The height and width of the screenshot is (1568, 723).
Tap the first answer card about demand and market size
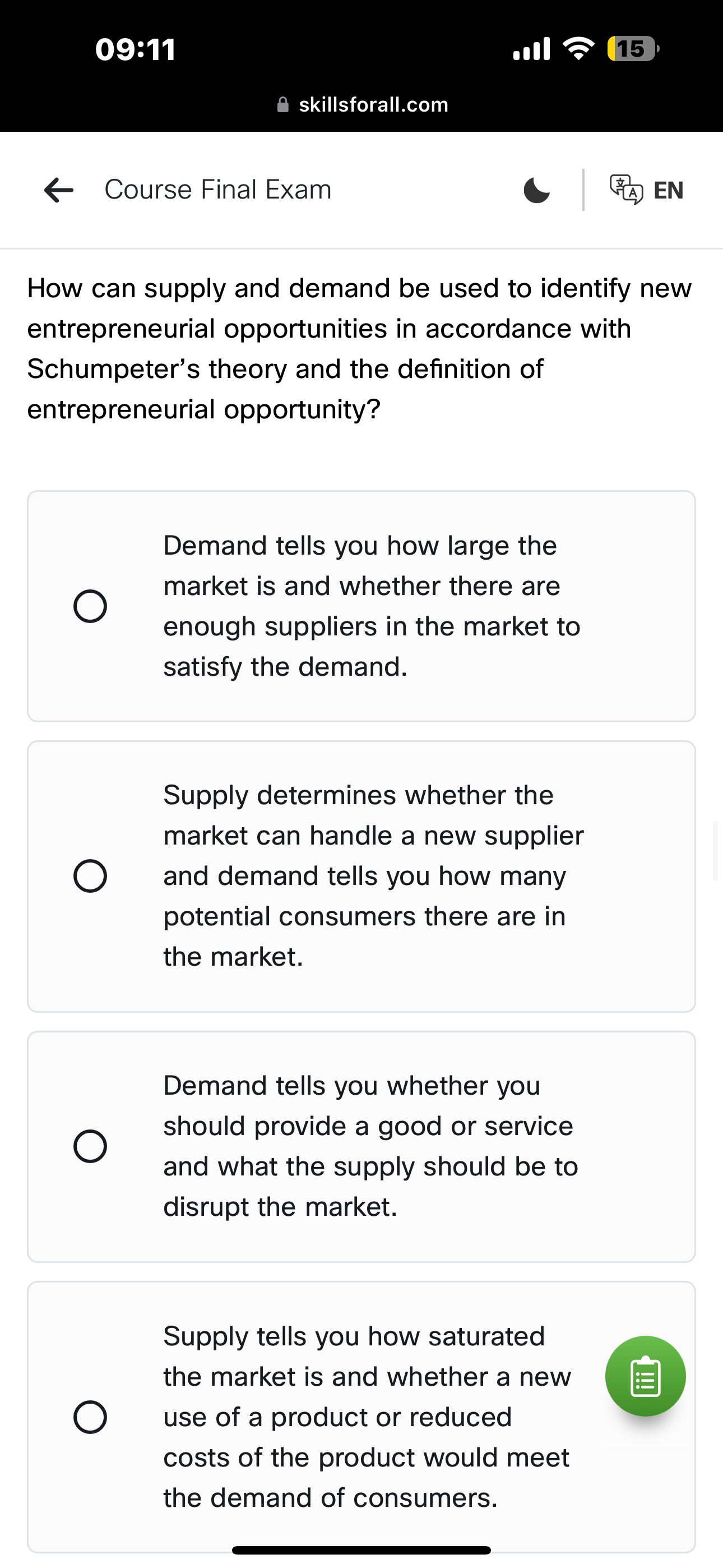click(361, 605)
